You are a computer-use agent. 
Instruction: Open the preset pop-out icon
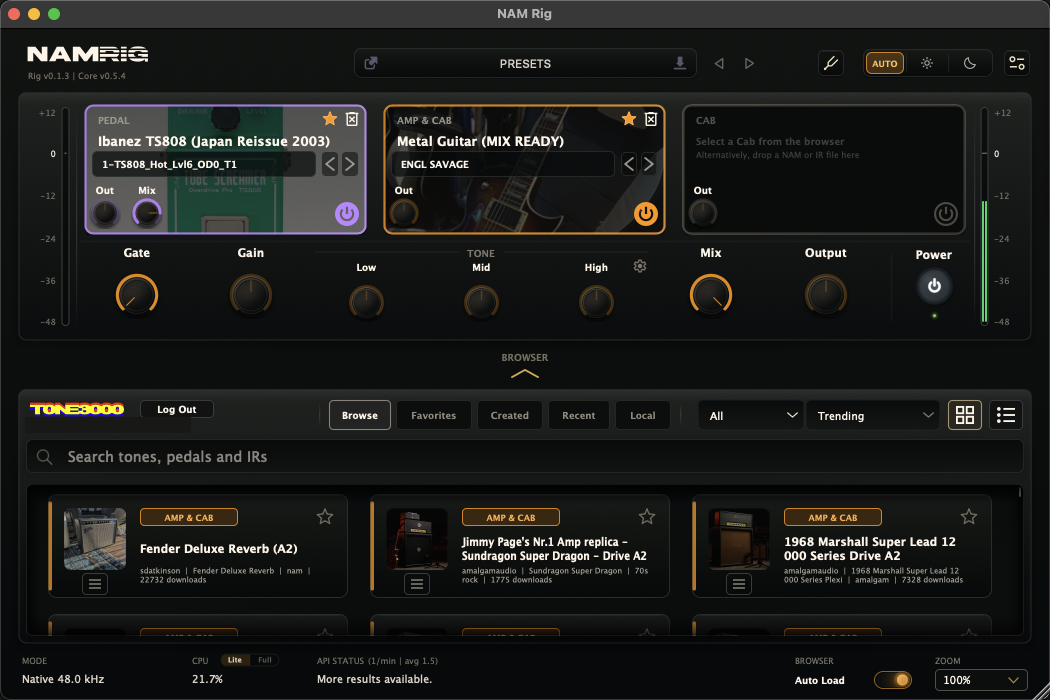click(x=370, y=63)
